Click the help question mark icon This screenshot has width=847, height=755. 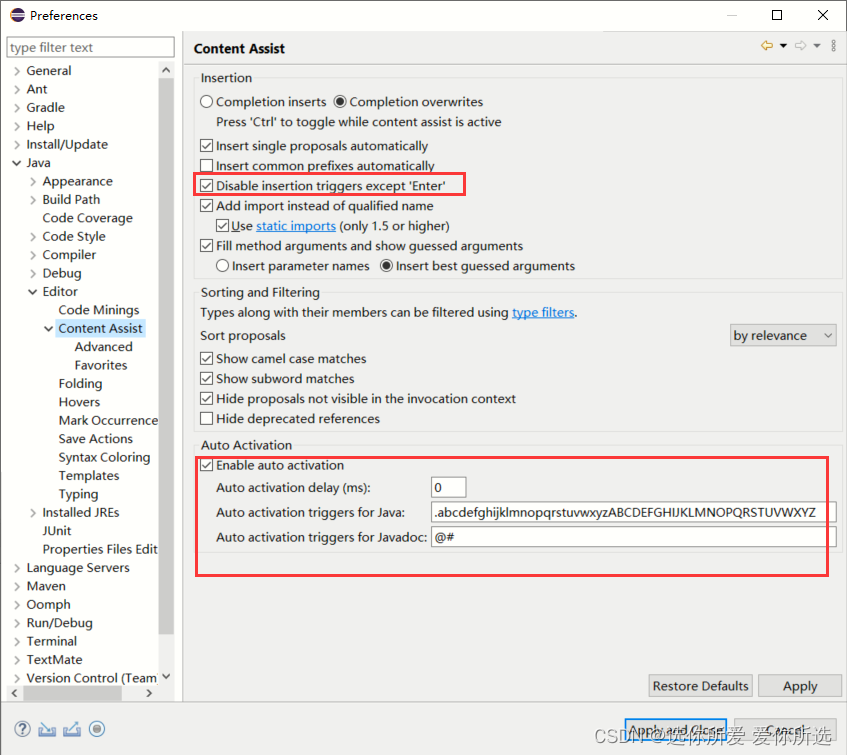point(22,729)
